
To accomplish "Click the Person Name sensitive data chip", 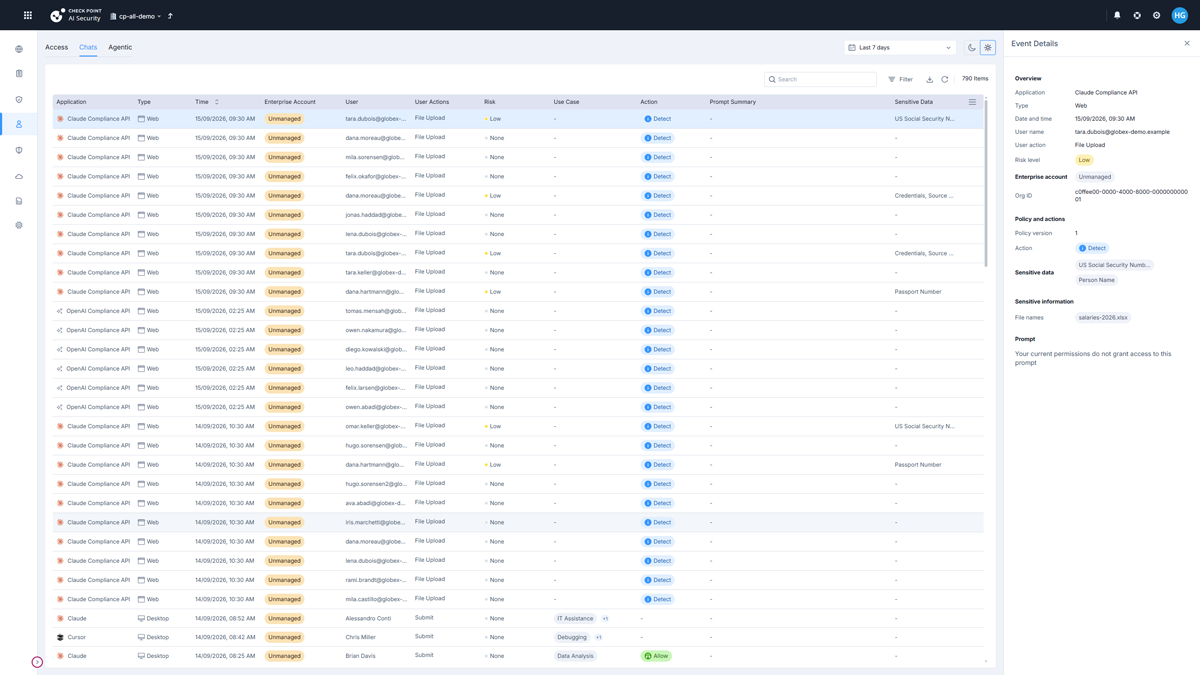I will (1096, 280).
